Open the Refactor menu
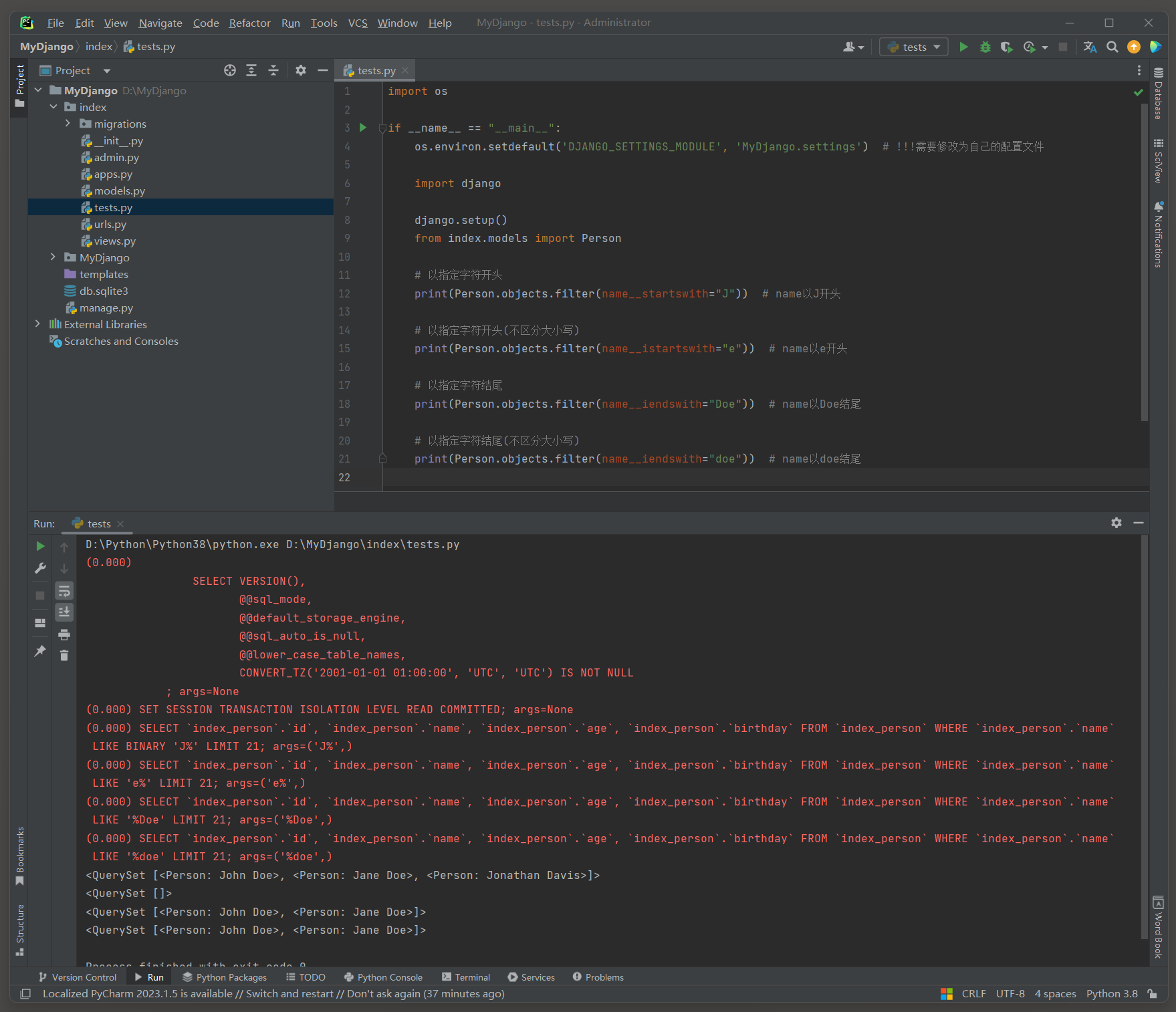Screen dimensions: 1176x1012 [x=249, y=23]
